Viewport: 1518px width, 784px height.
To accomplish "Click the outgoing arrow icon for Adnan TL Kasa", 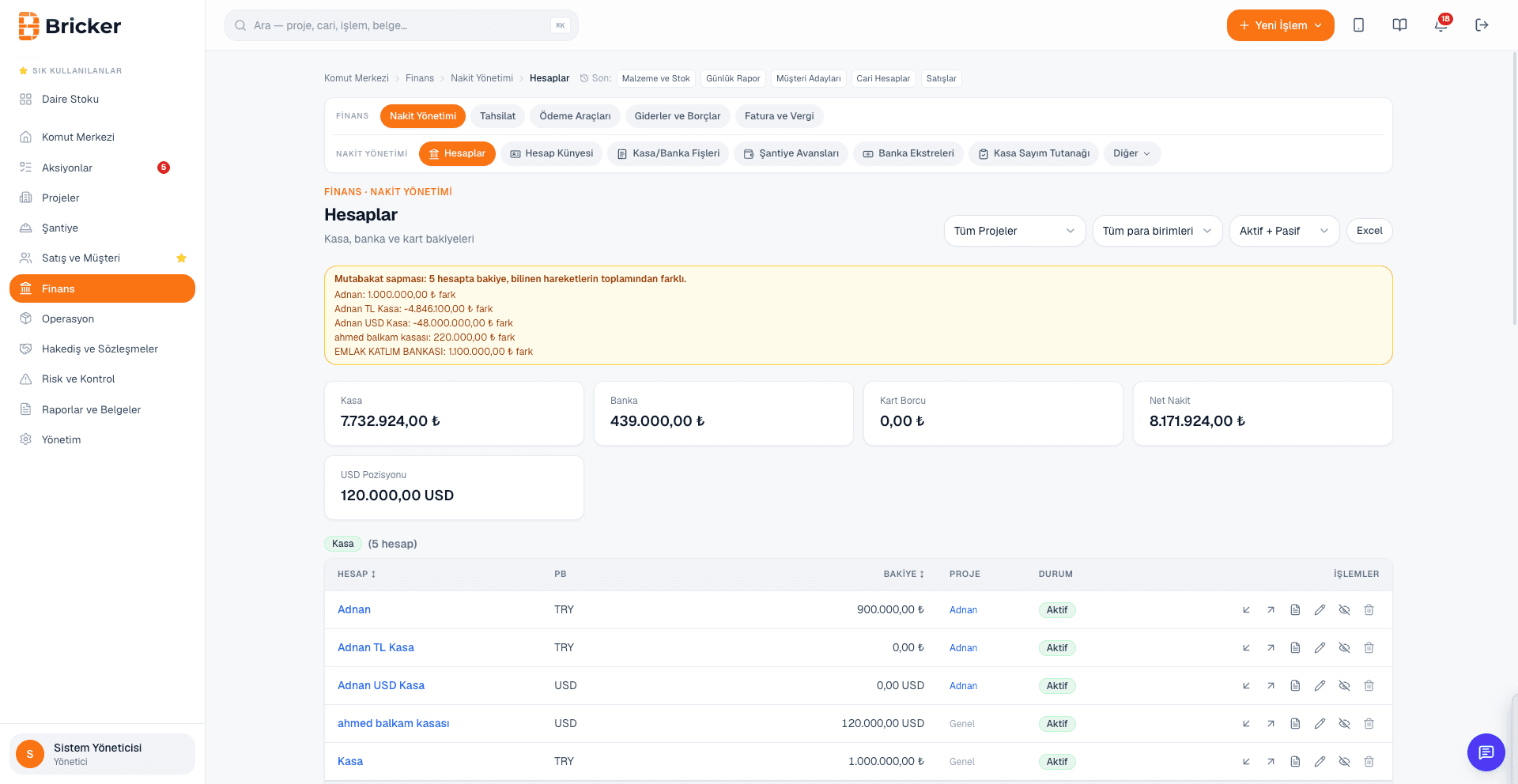I will [x=1271, y=648].
